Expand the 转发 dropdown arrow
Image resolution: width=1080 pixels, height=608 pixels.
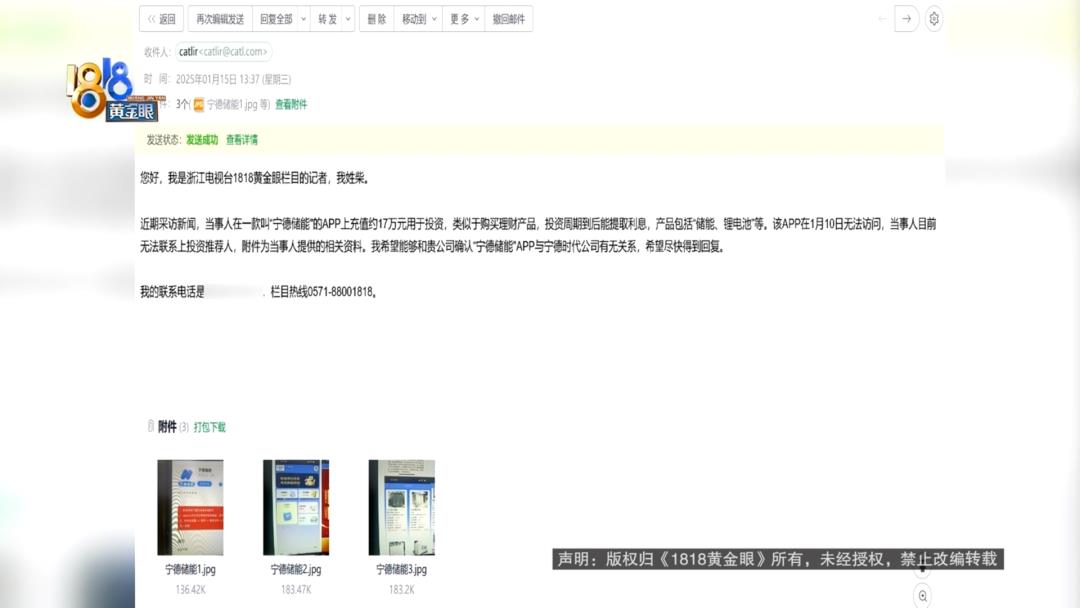[348, 19]
